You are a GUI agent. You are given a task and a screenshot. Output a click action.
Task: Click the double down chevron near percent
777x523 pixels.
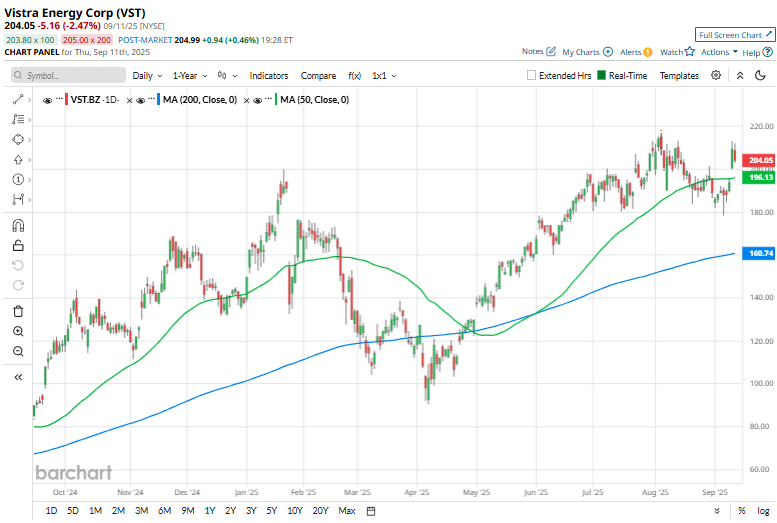click(717, 511)
